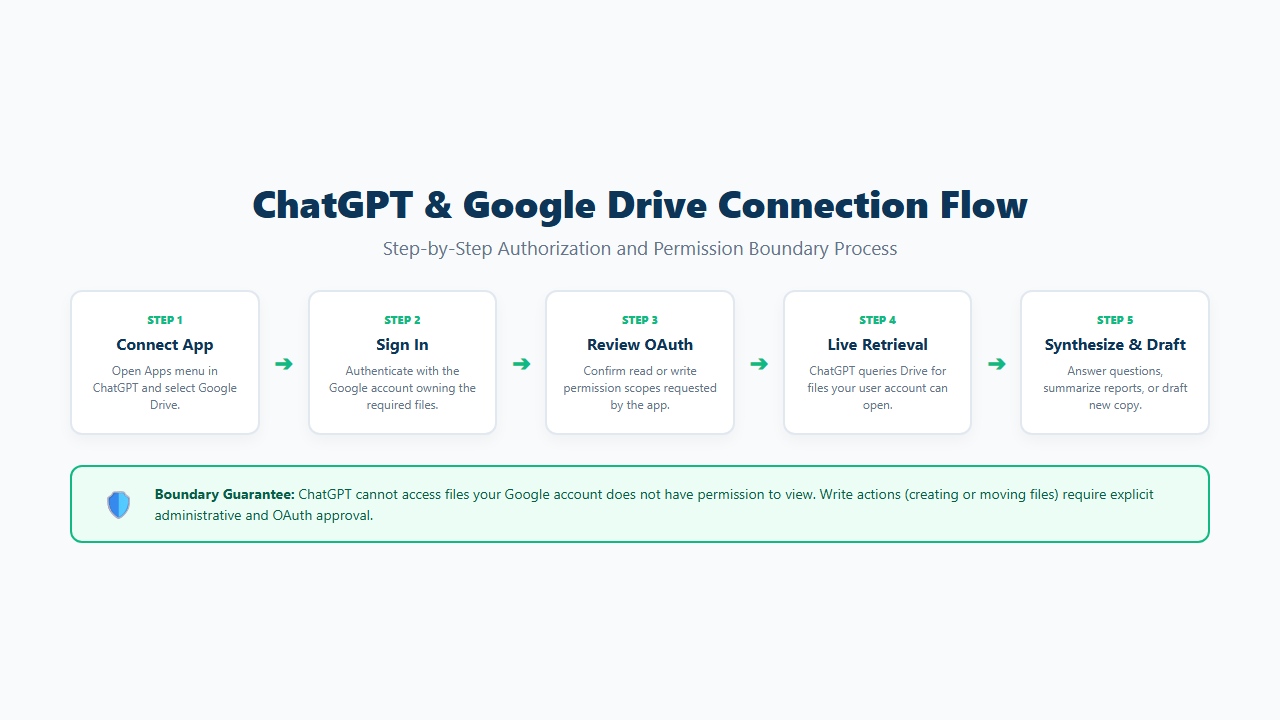Select the 'Connect App' heading
Screen dimensions: 1280x720
(165, 345)
